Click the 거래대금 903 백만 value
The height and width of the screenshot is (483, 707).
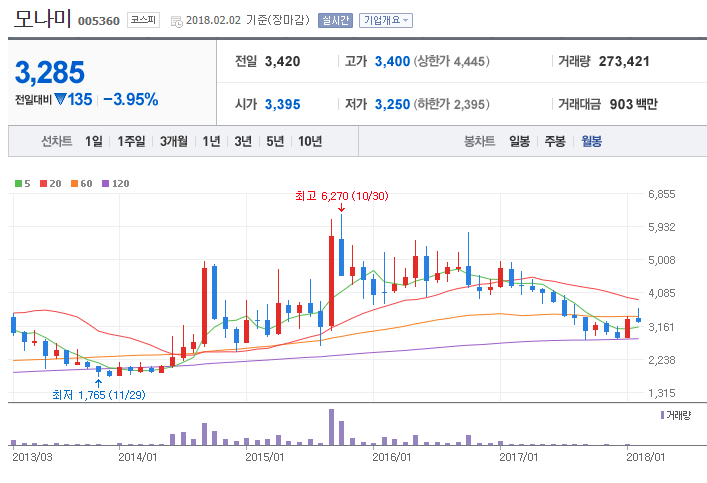[634, 105]
